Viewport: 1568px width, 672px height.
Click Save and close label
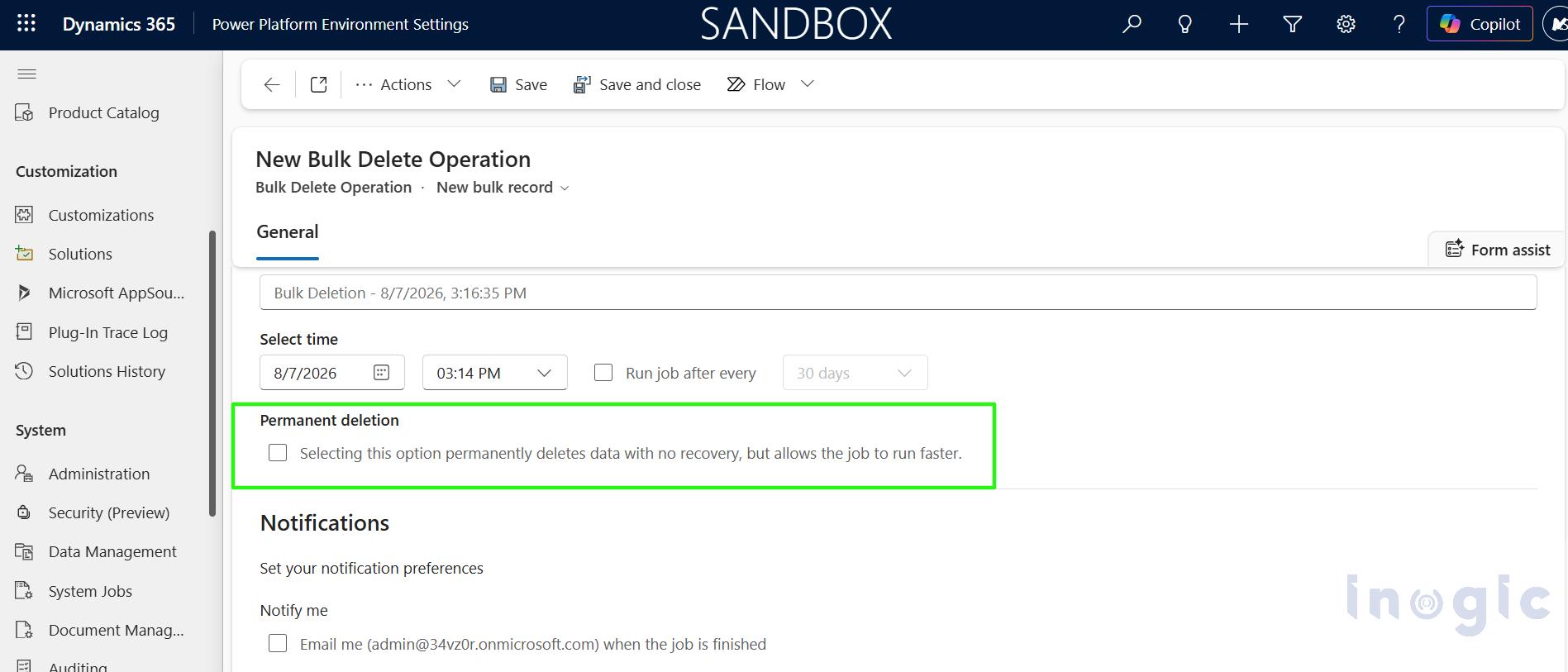pyautogui.click(x=650, y=84)
